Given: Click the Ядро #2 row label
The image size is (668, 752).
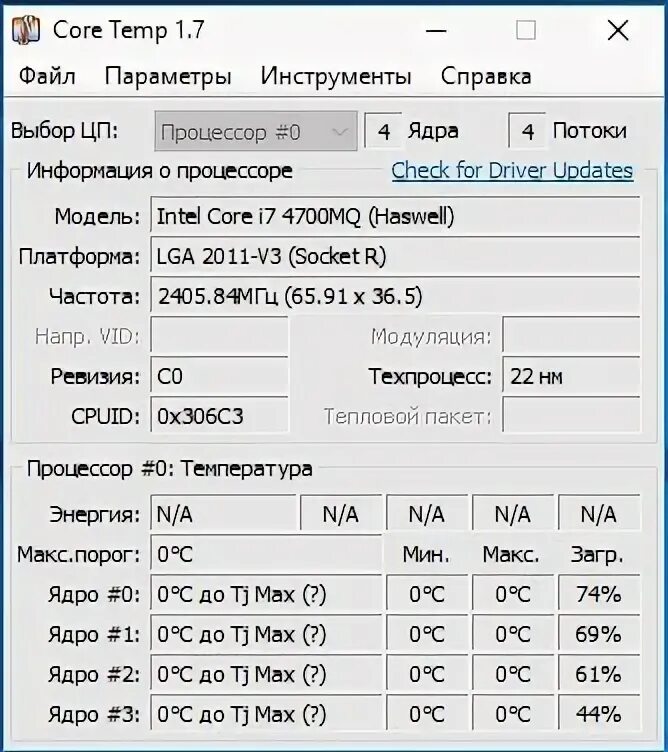Looking at the screenshot, I should tap(94, 675).
